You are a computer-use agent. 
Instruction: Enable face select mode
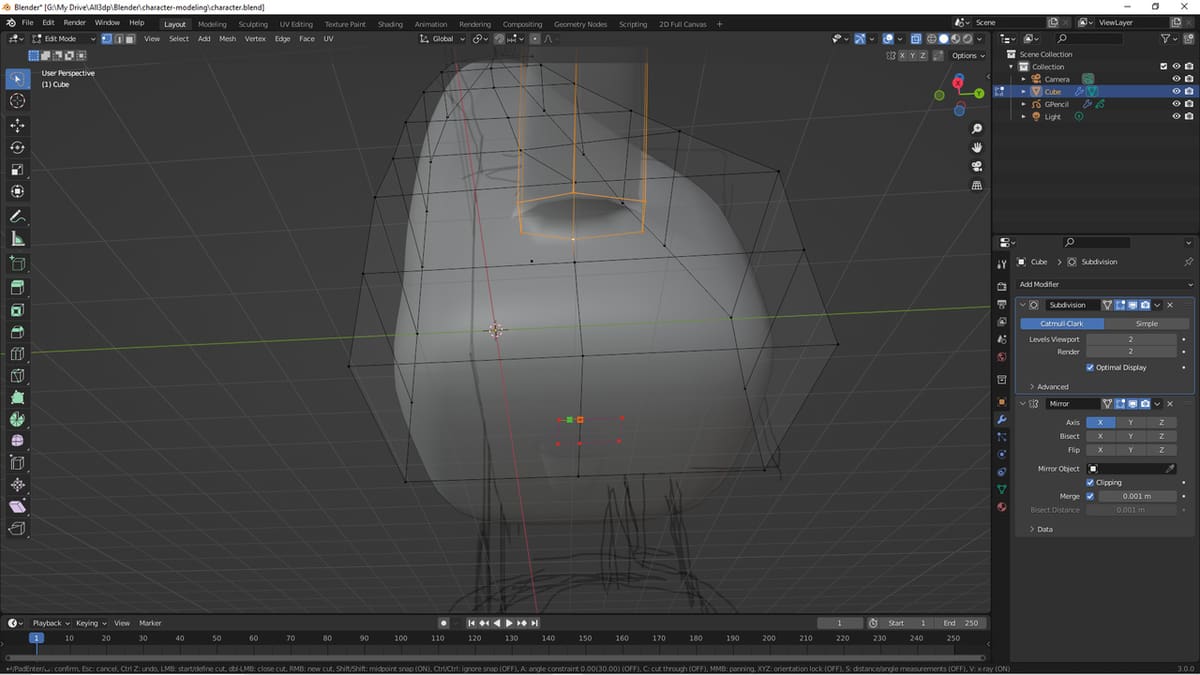[131, 39]
